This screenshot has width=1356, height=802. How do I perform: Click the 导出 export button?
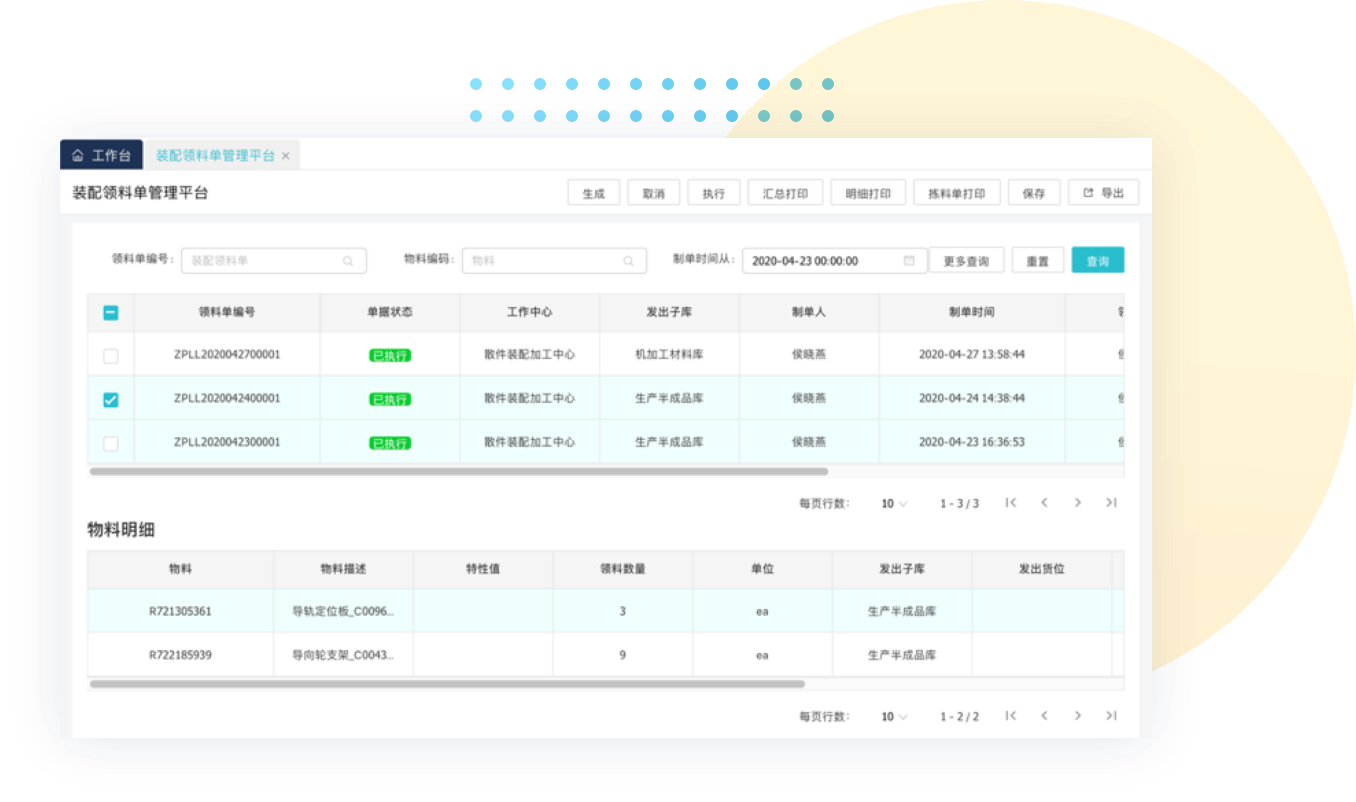point(1103,194)
